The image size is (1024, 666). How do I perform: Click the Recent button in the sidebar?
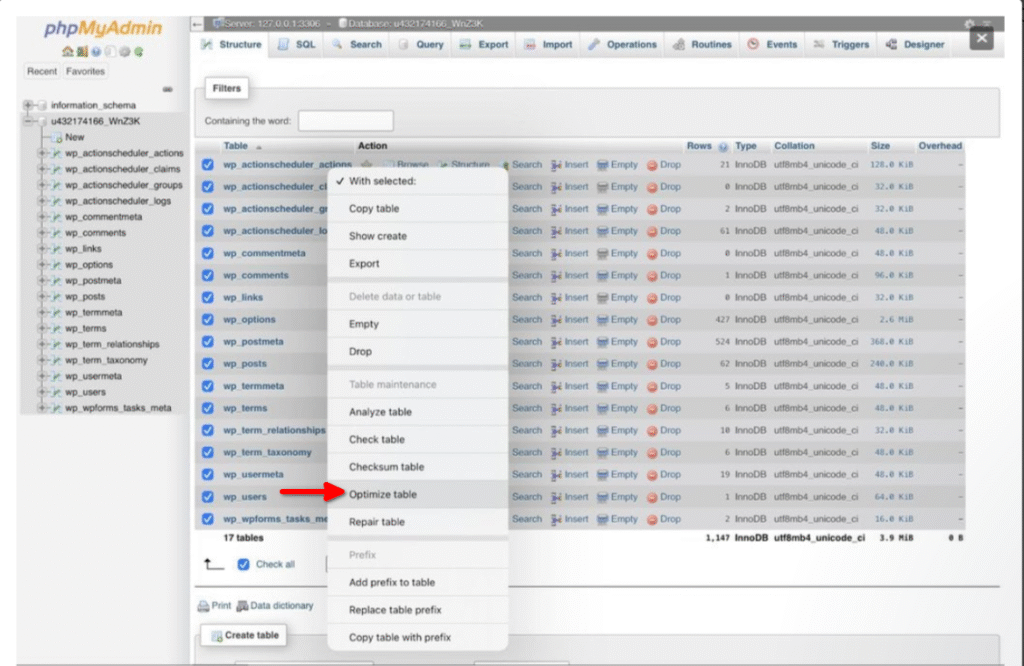(42, 71)
